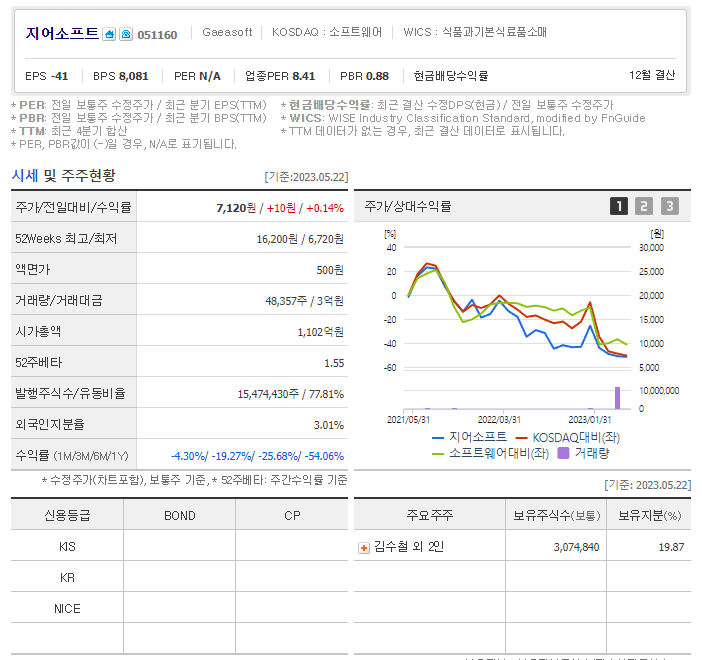
Task: Select BPS 8,081 value
Action: point(120,76)
